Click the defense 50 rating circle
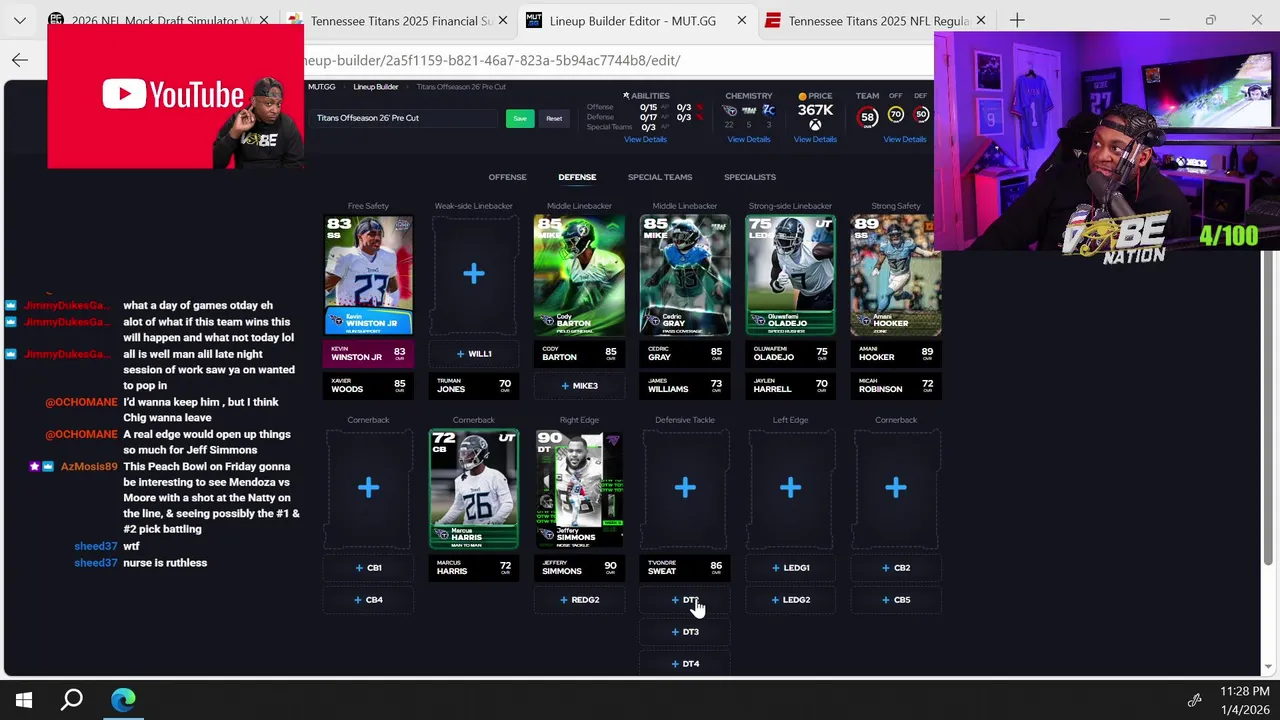 coord(921,115)
